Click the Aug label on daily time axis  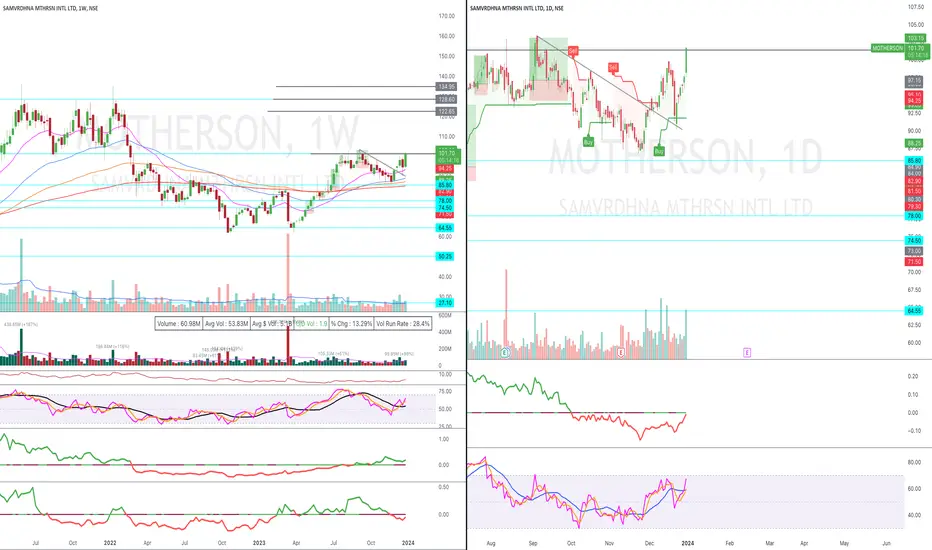491,543
